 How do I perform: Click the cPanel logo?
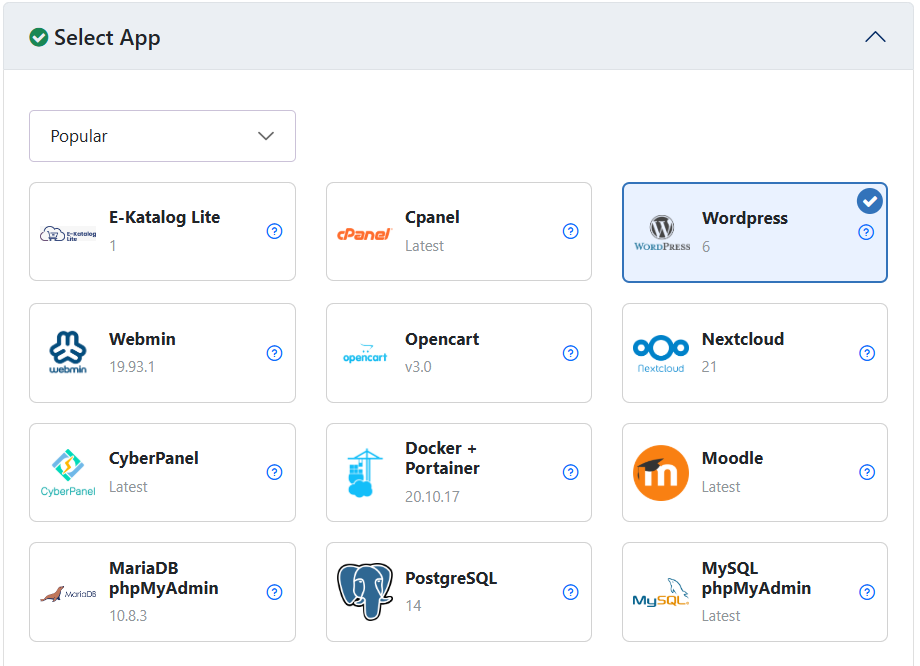click(x=363, y=232)
